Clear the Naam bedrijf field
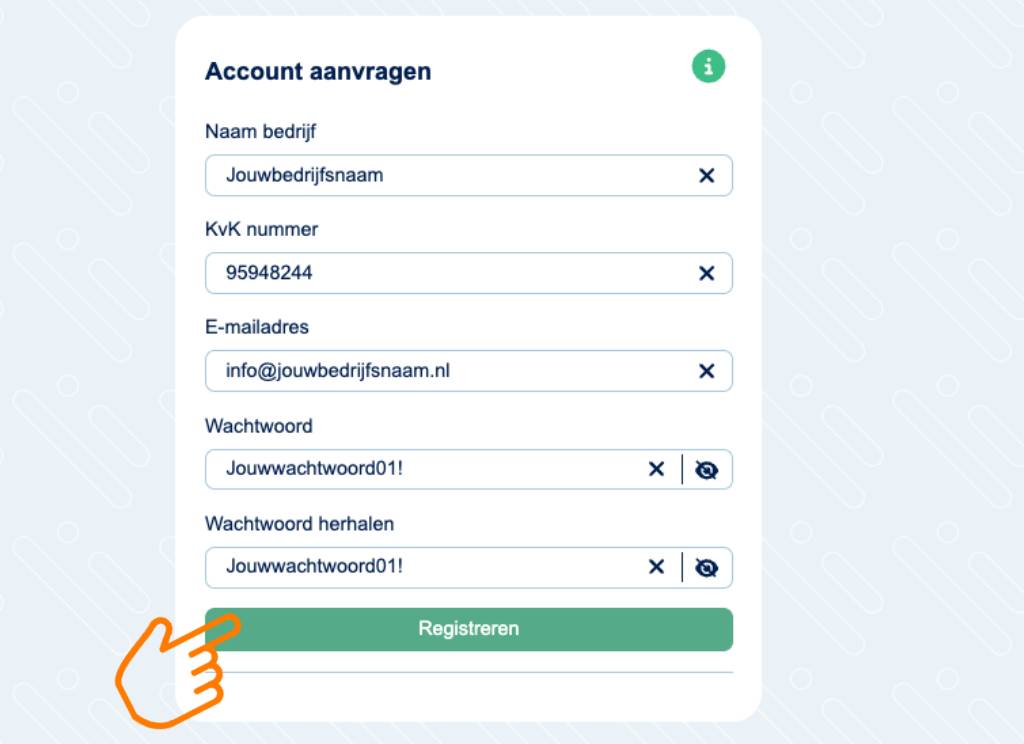This screenshot has width=1024, height=744. [706, 176]
